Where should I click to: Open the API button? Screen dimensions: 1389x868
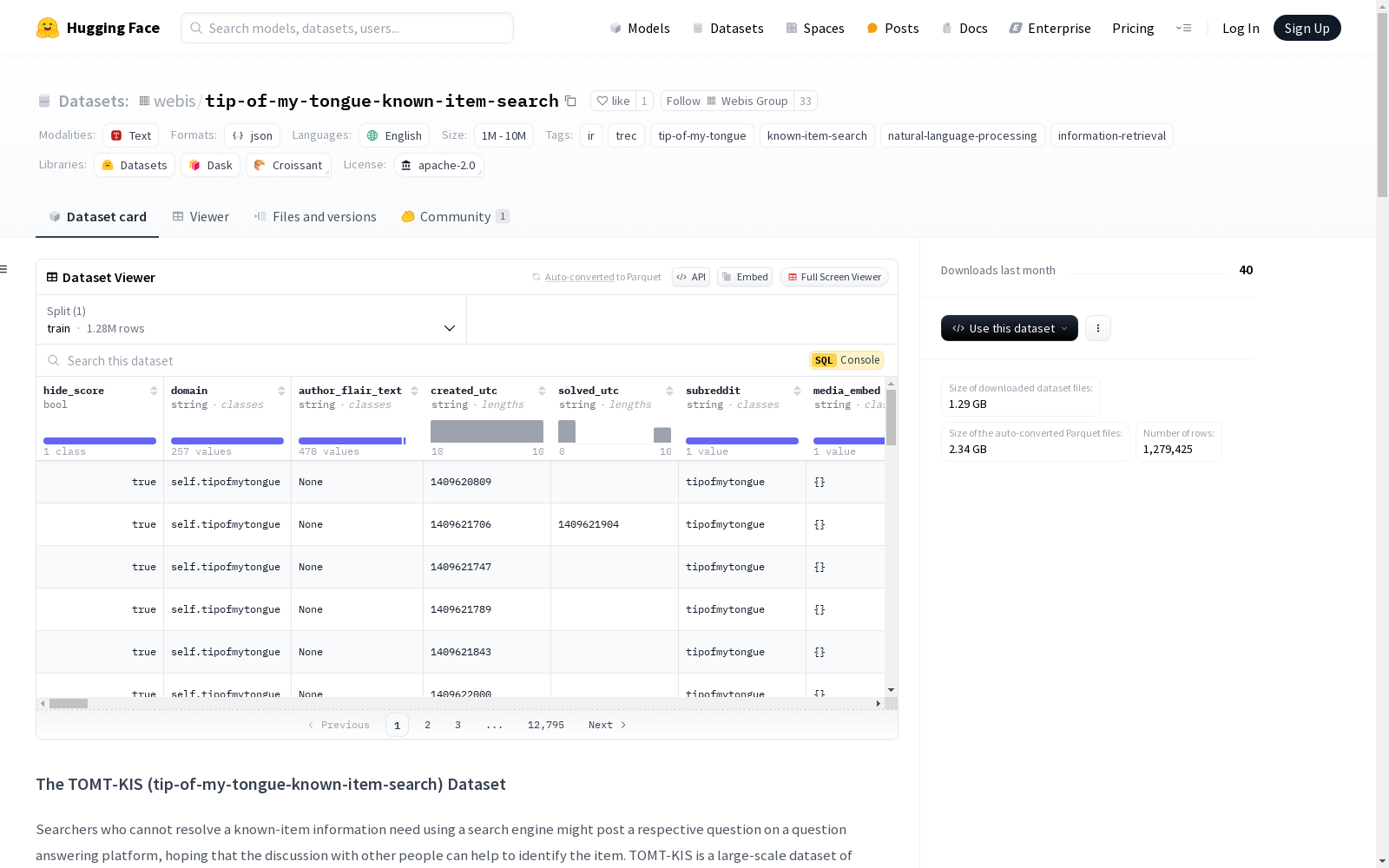tap(691, 277)
